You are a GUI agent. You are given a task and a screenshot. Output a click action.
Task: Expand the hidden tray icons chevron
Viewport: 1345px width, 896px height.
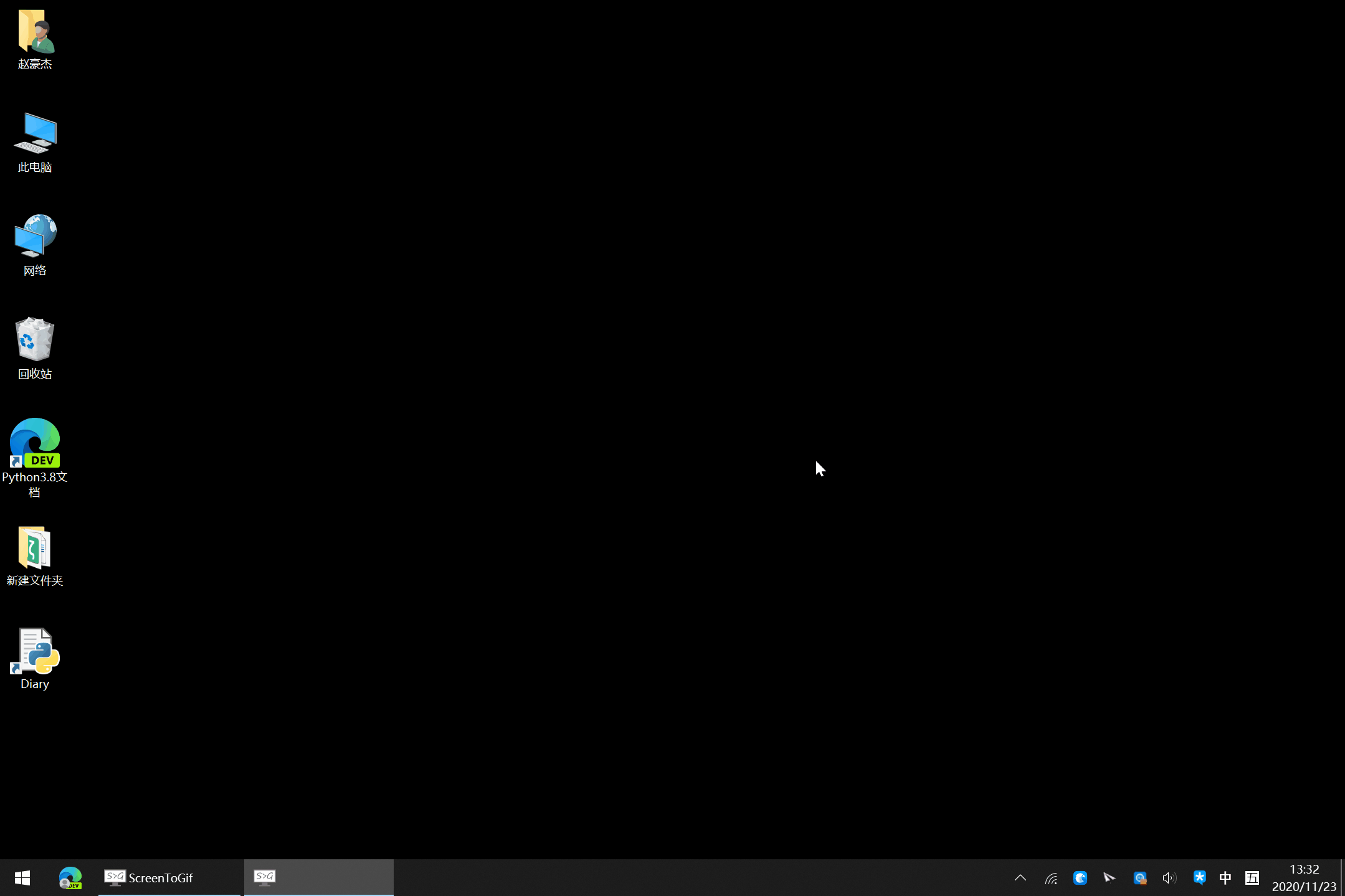point(1020,878)
